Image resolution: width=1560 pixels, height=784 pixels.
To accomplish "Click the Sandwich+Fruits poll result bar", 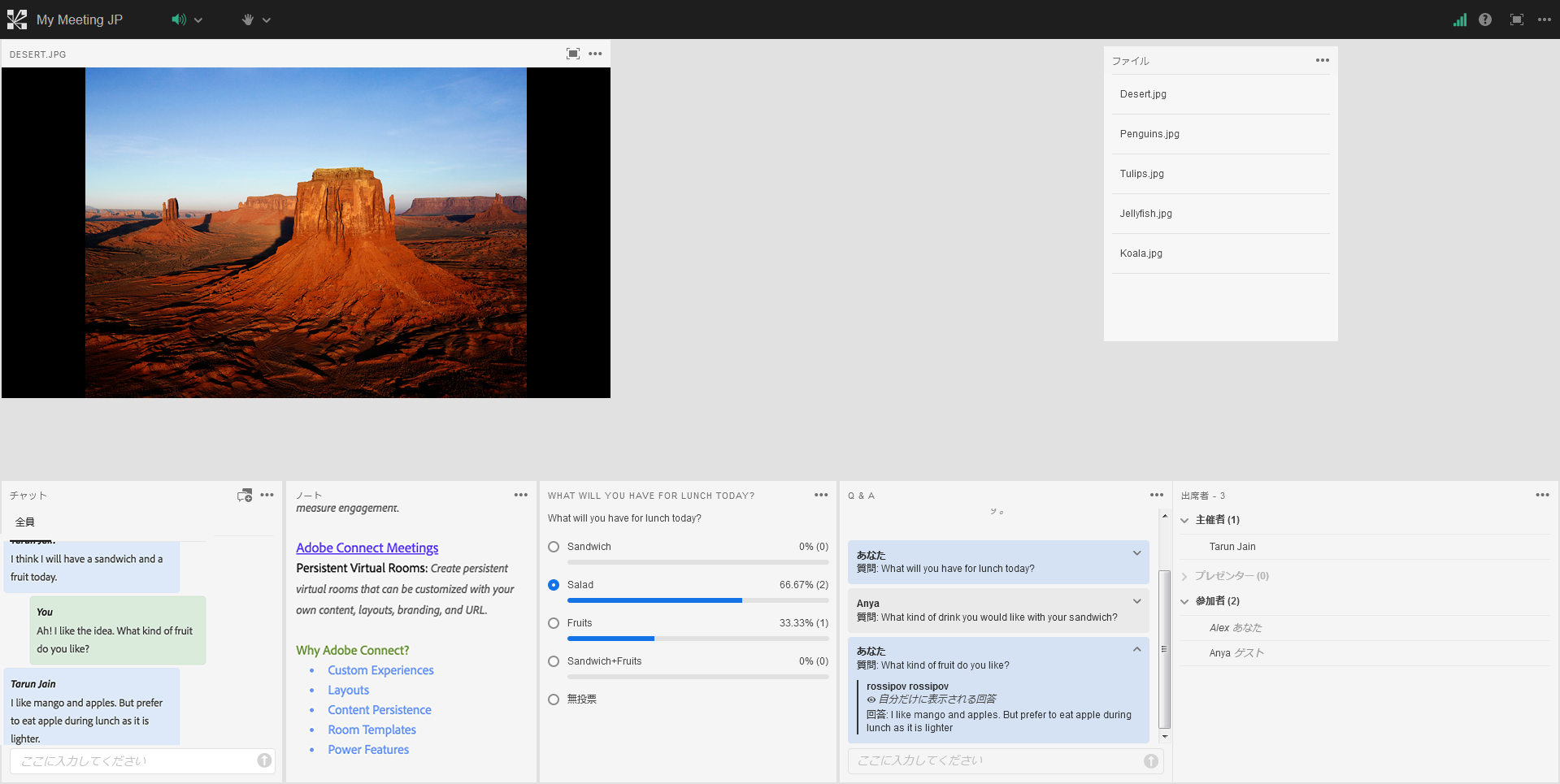I will click(x=698, y=677).
